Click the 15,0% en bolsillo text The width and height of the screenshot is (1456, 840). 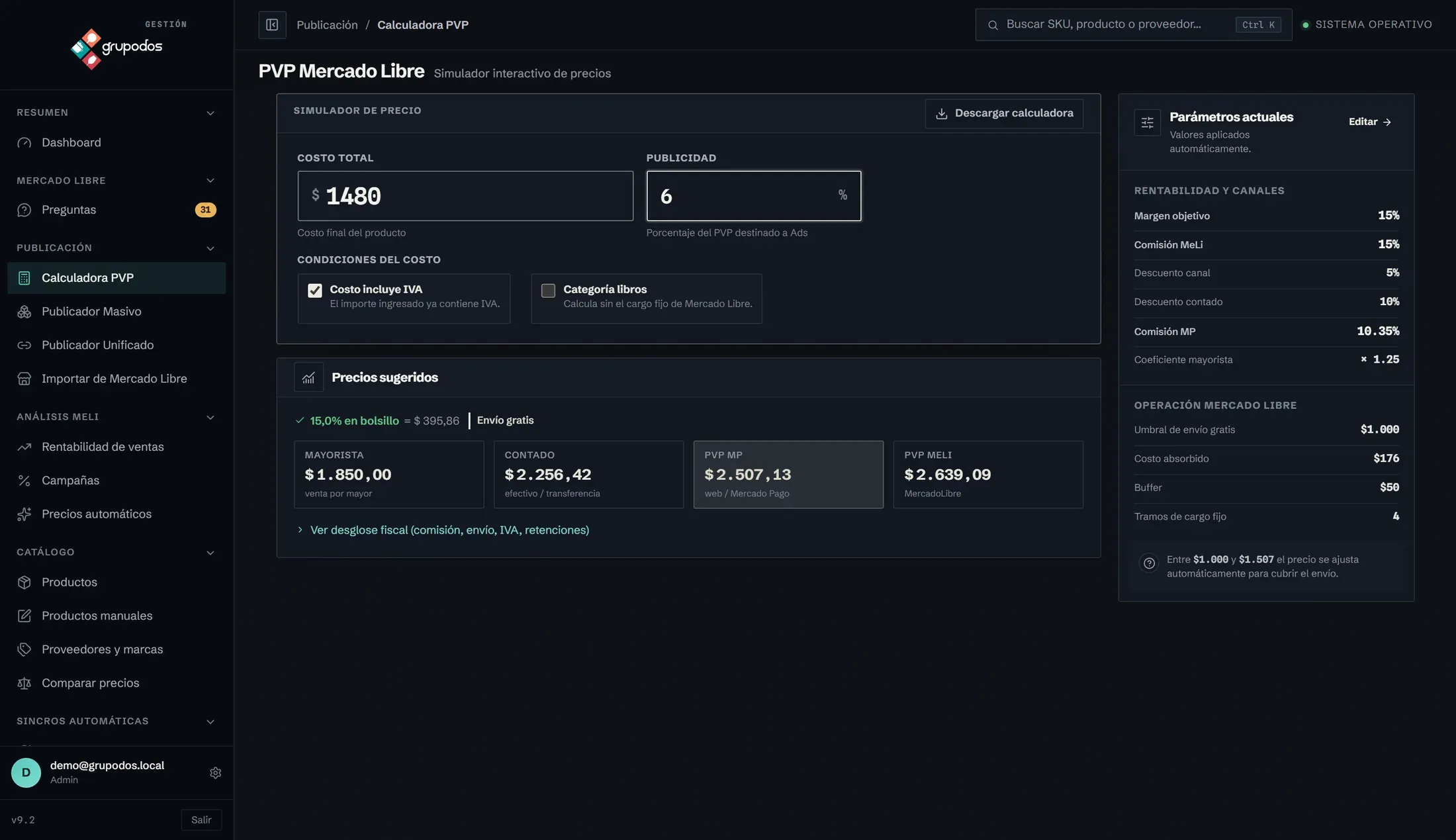354,420
